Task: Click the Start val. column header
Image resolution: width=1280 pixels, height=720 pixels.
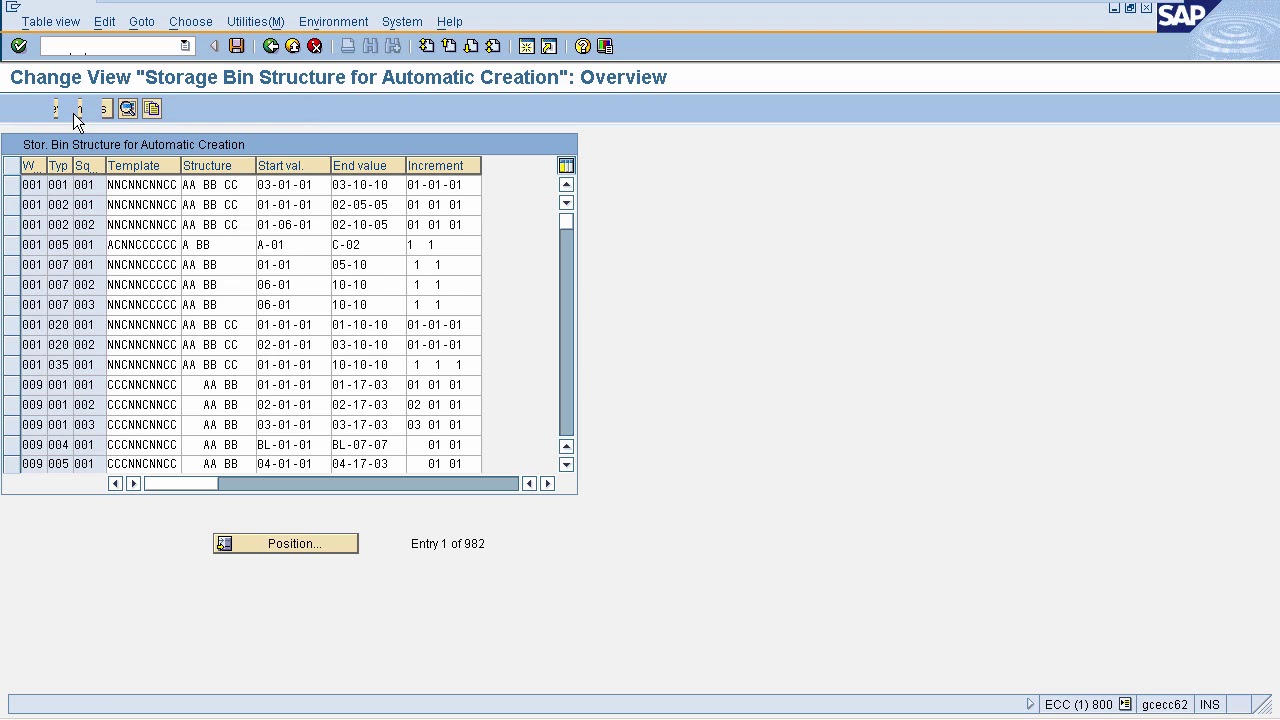Action: click(x=293, y=165)
